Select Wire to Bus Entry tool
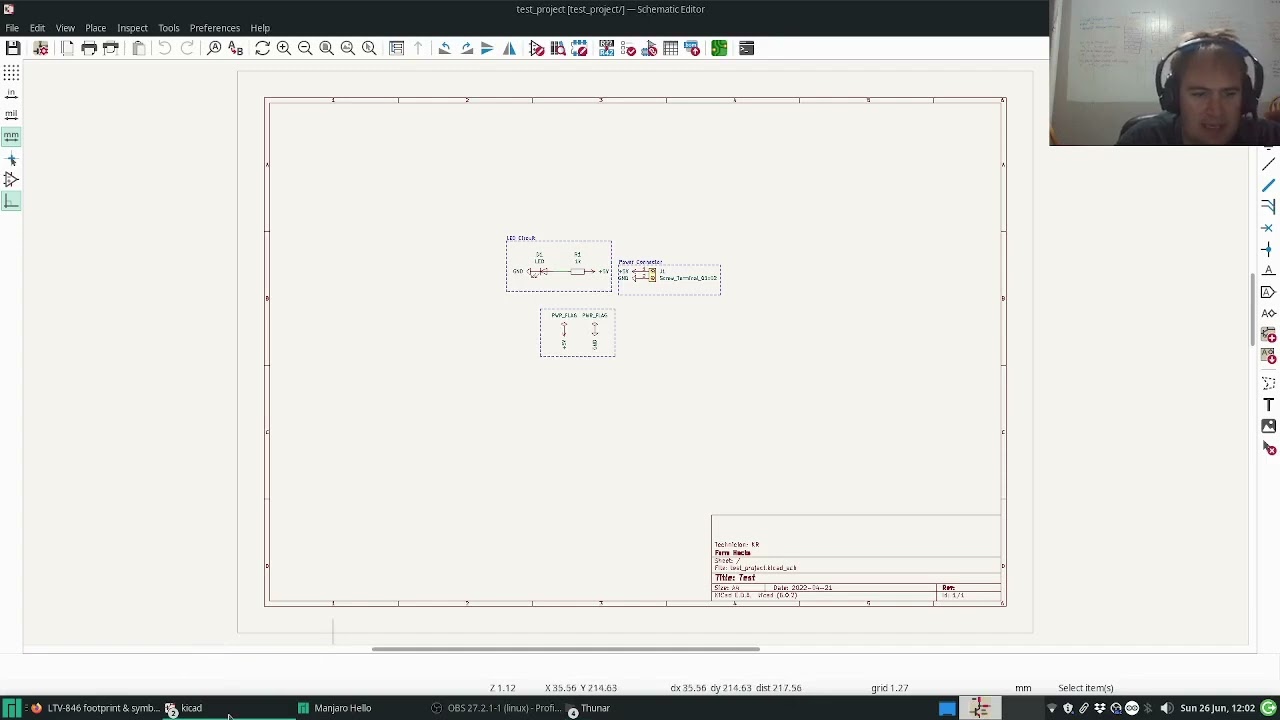 1268,206
